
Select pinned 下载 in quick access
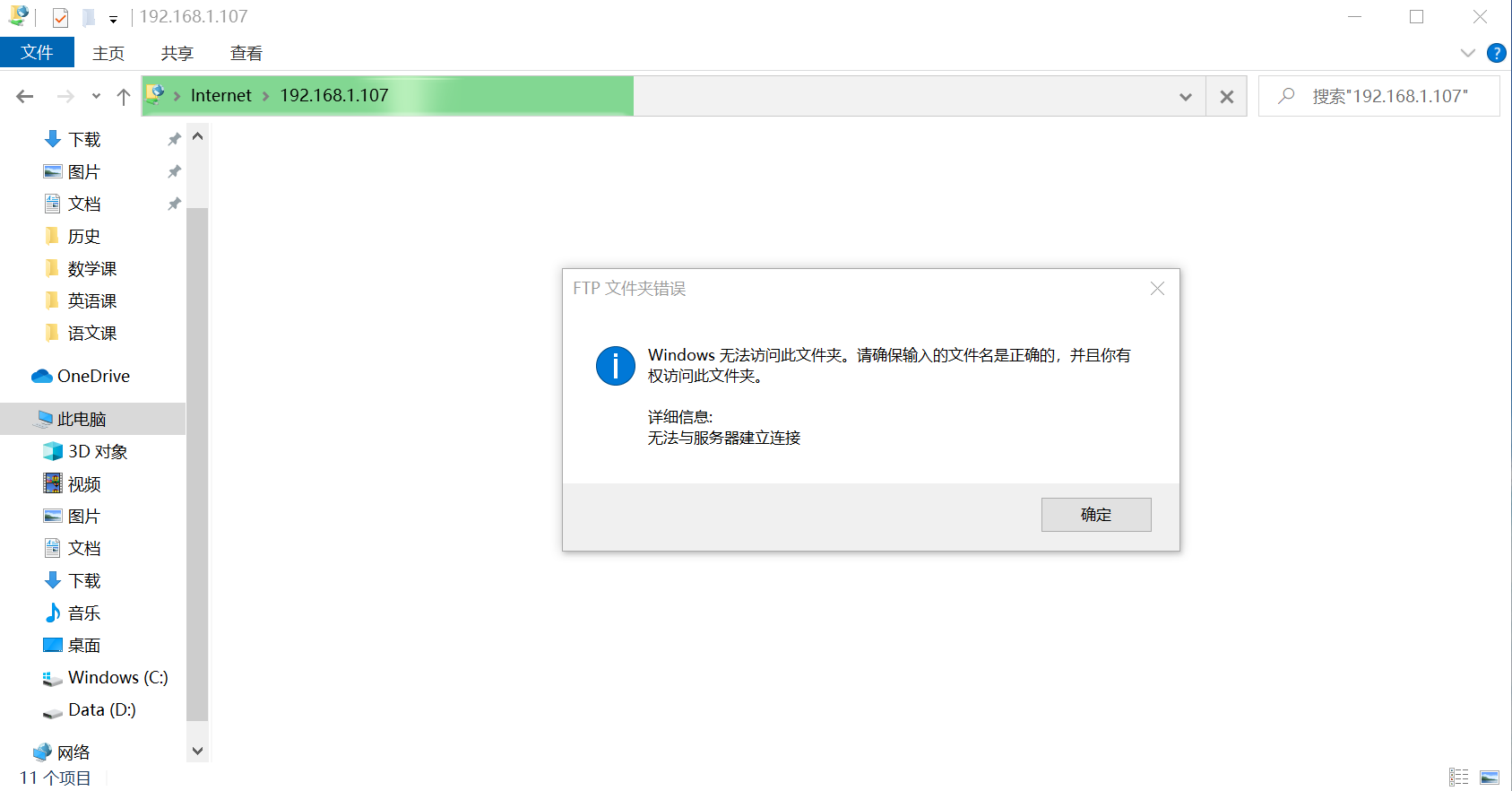click(84, 139)
